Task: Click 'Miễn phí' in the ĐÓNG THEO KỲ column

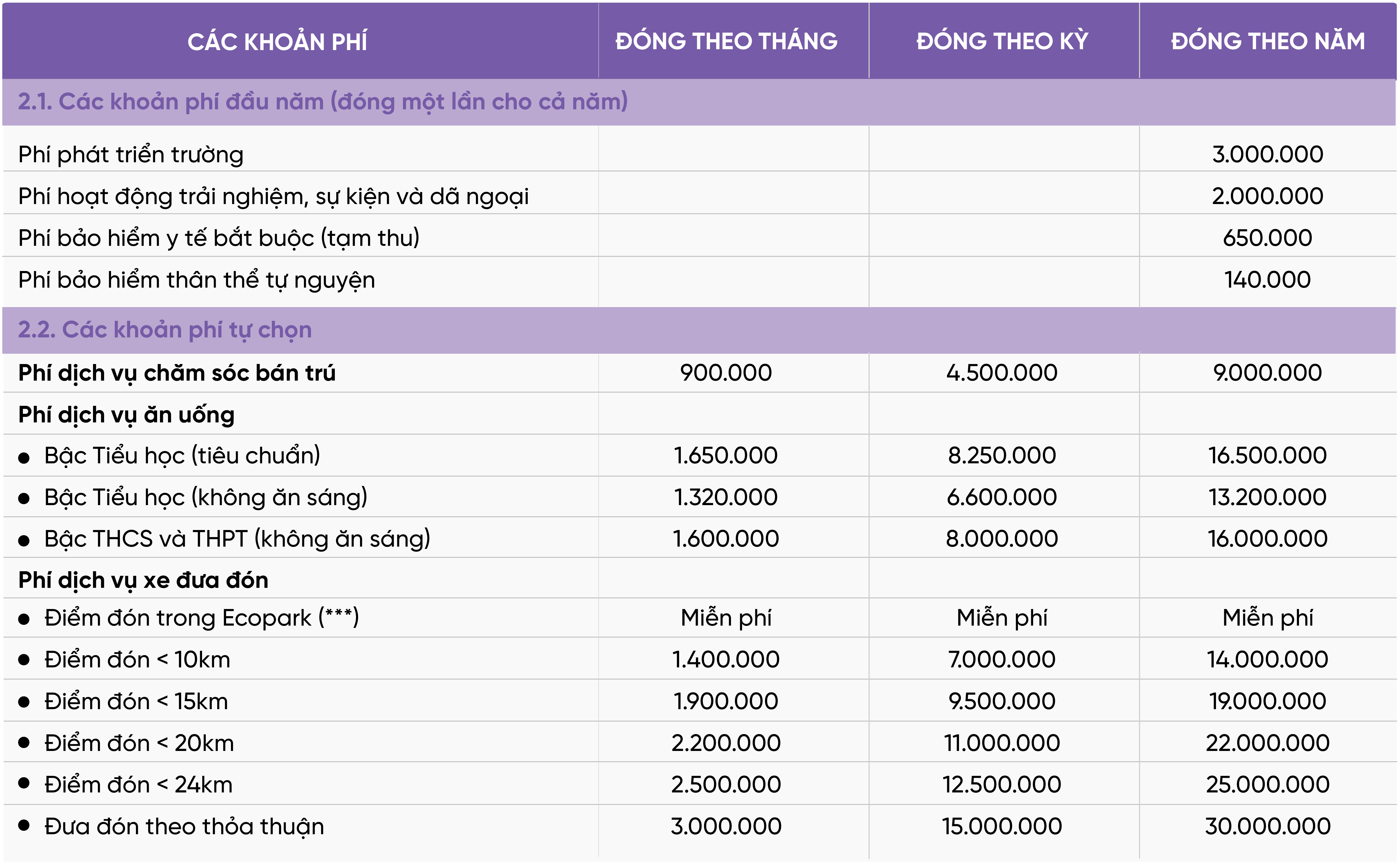Action: pyautogui.click(x=1002, y=618)
